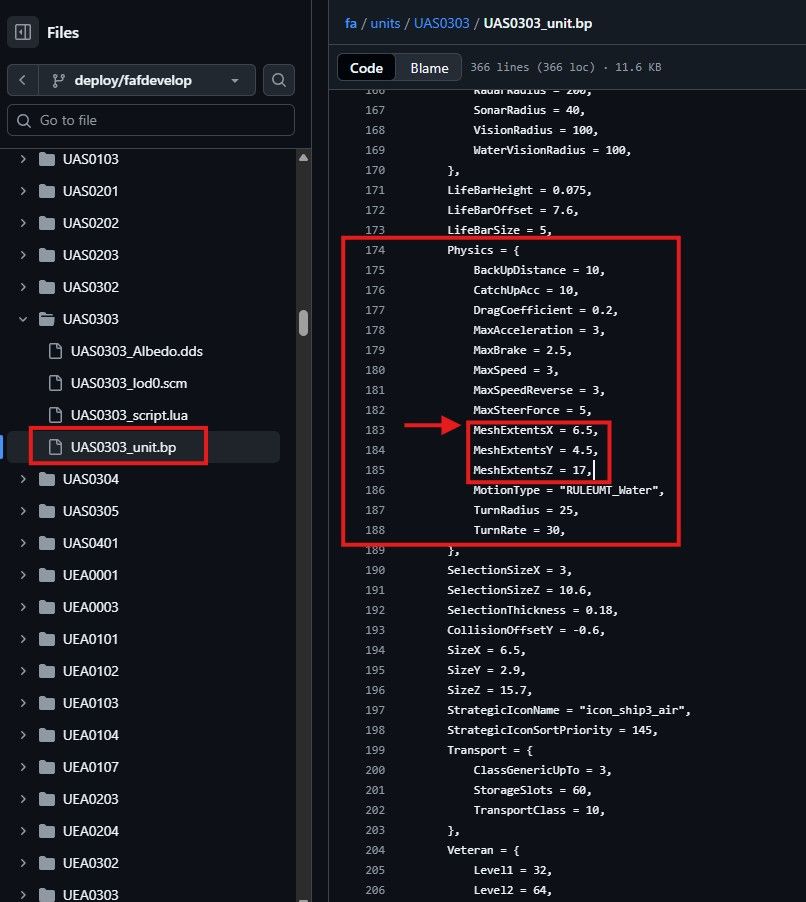Viewport: 806px width, 902px height.
Task: Click the UEA0001 folder icon
Action: [x=47, y=575]
